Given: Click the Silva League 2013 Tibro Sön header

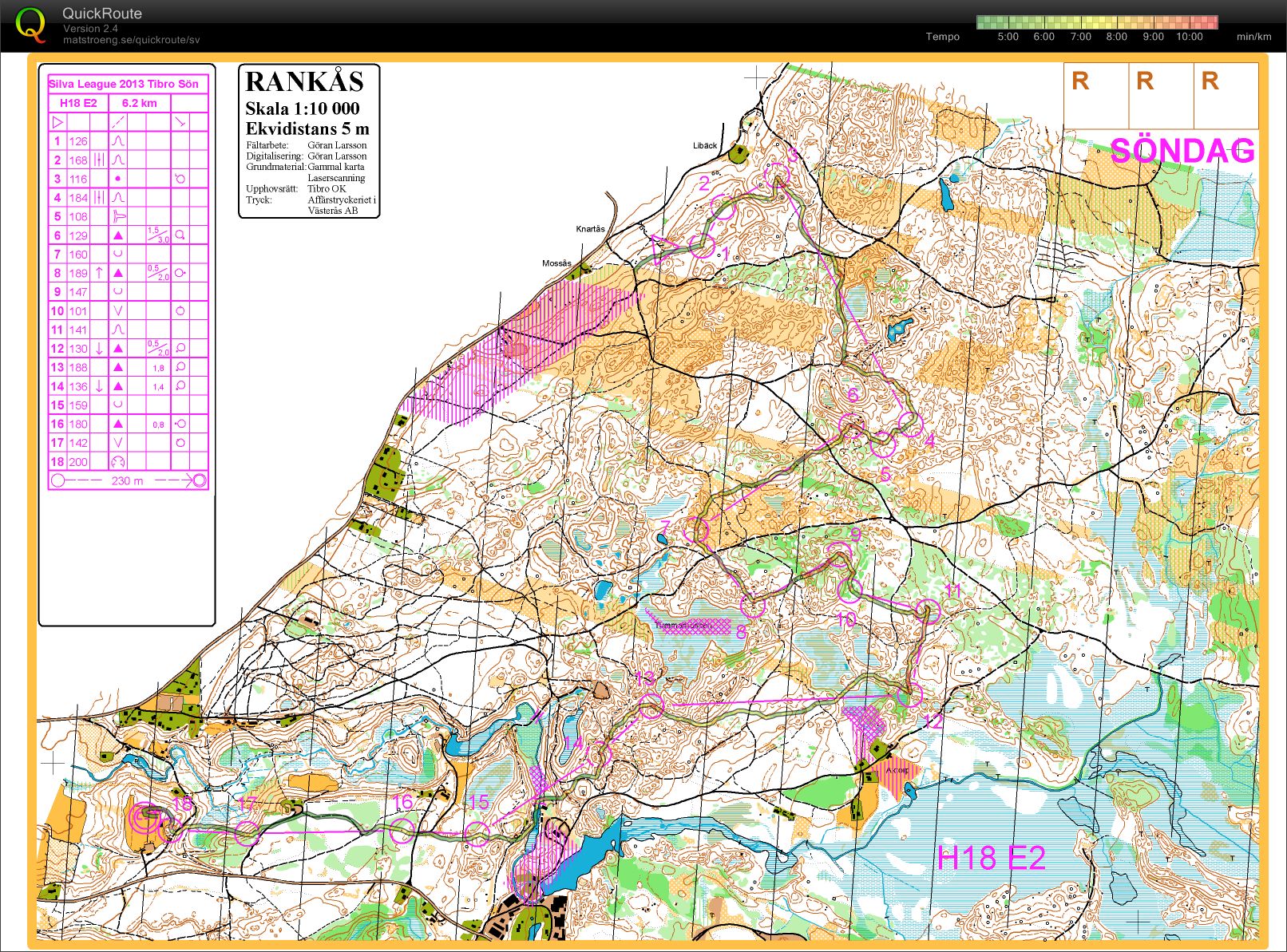Looking at the screenshot, I should pos(124,84).
